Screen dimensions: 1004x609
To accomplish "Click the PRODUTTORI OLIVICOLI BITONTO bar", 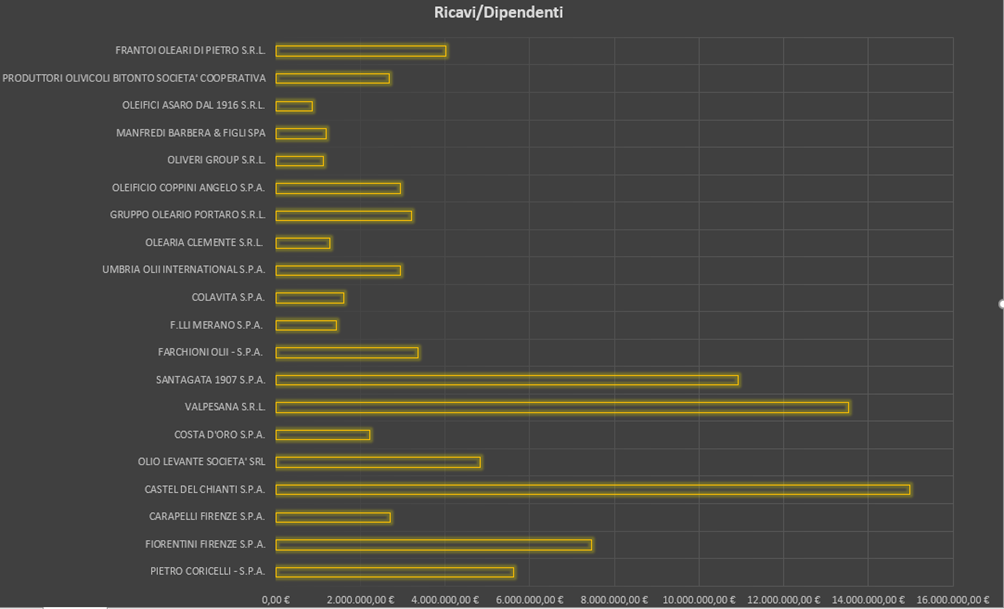I will pyautogui.click(x=333, y=78).
